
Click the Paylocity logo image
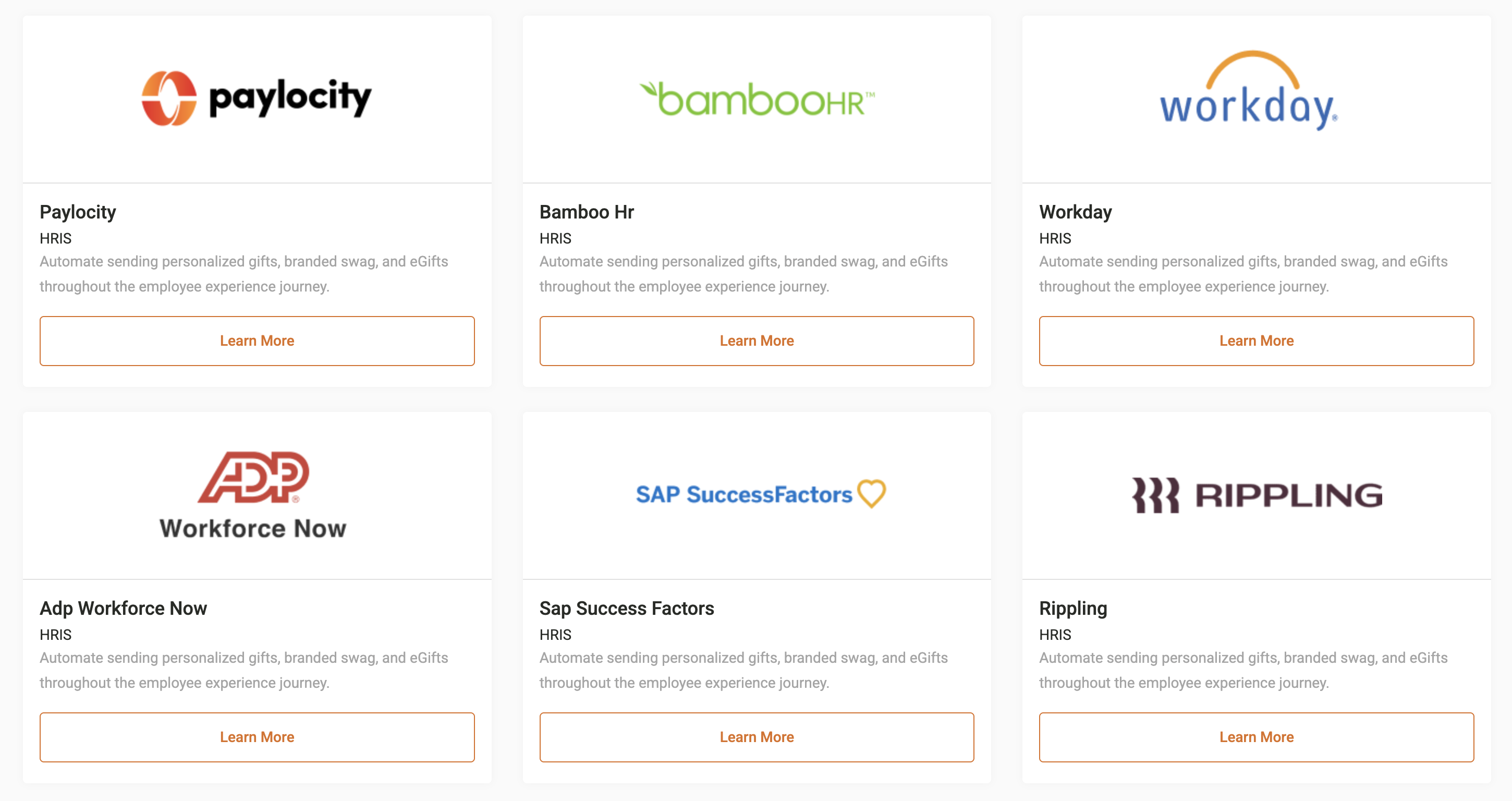pos(257,99)
